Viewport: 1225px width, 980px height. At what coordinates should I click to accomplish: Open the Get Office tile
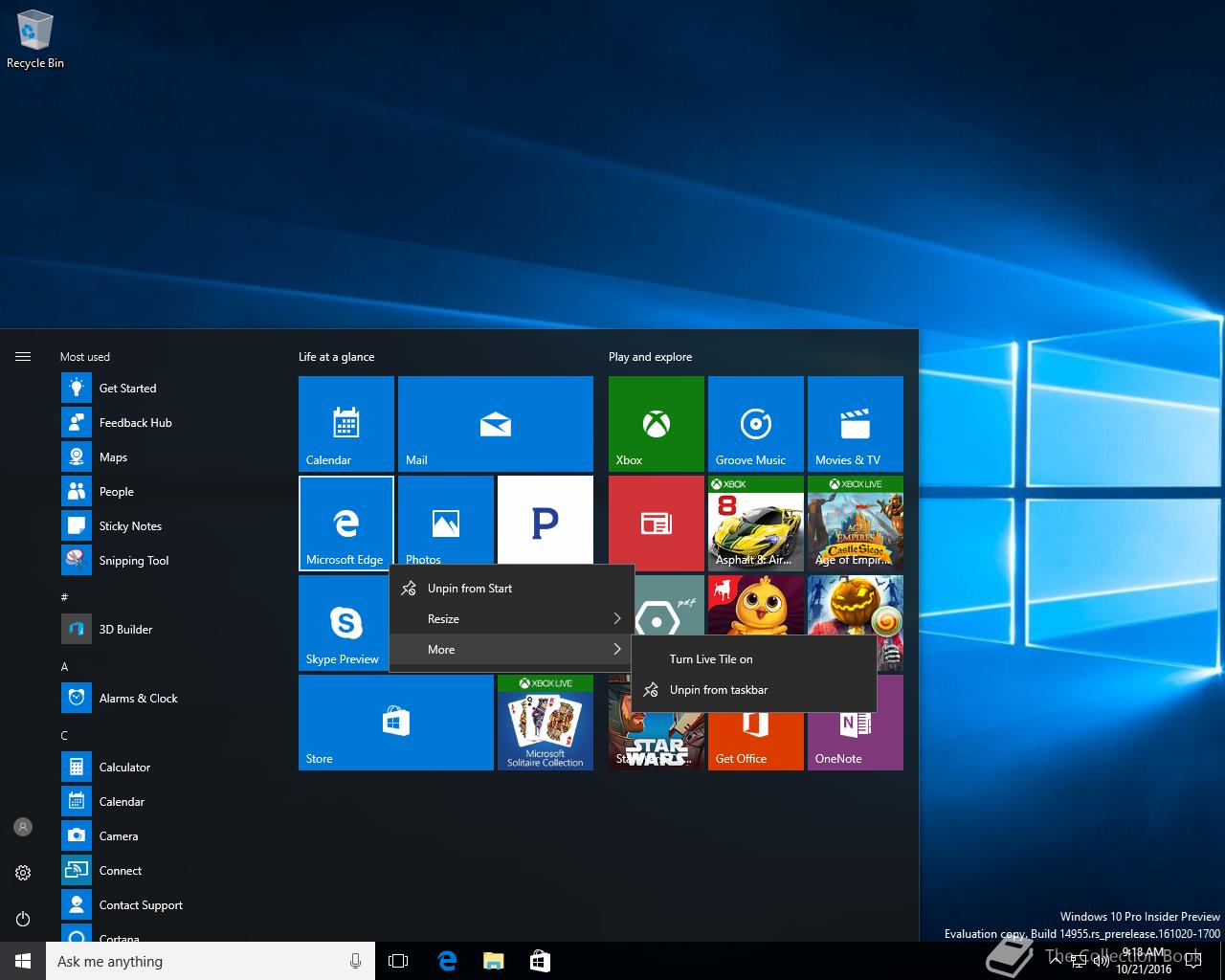pos(756,741)
